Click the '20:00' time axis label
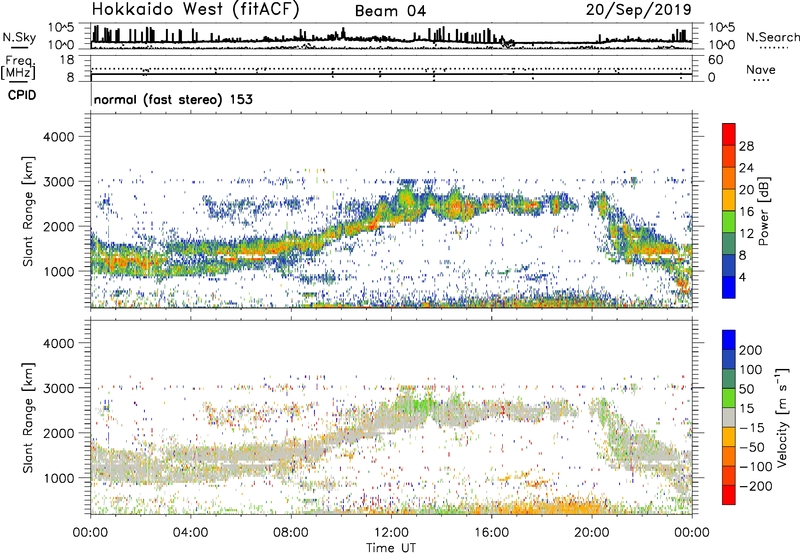The width and height of the screenshot is (800, 554). [x=592, y=533]
